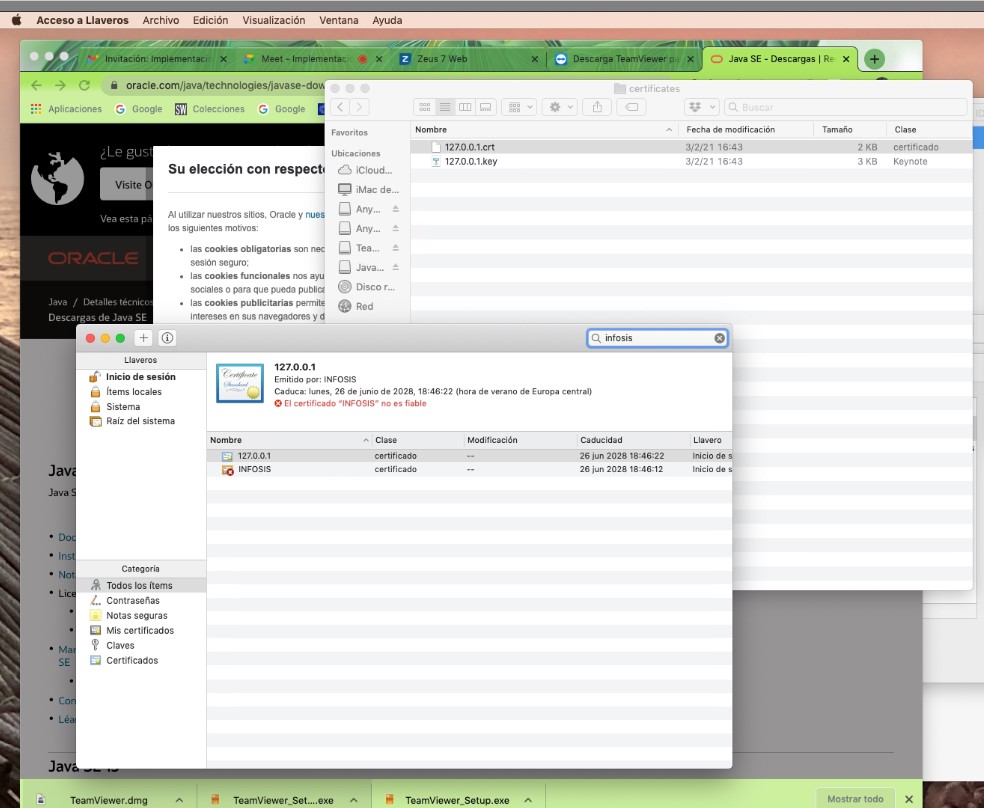Click the add item plus button in Keychain
Viewport: 984px width, 808px height.
point(143,338)
